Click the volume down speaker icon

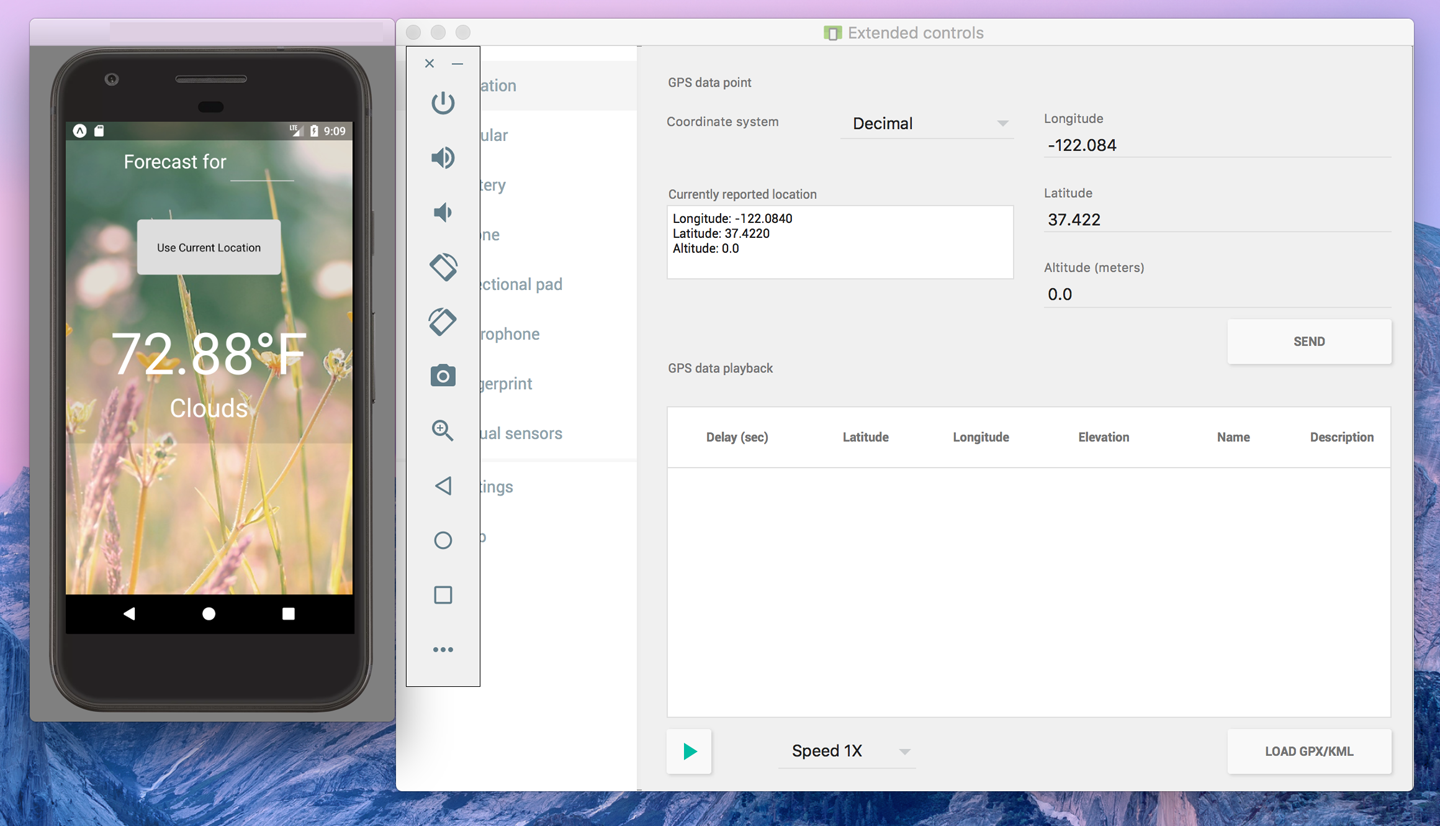[x=443, y=212]
